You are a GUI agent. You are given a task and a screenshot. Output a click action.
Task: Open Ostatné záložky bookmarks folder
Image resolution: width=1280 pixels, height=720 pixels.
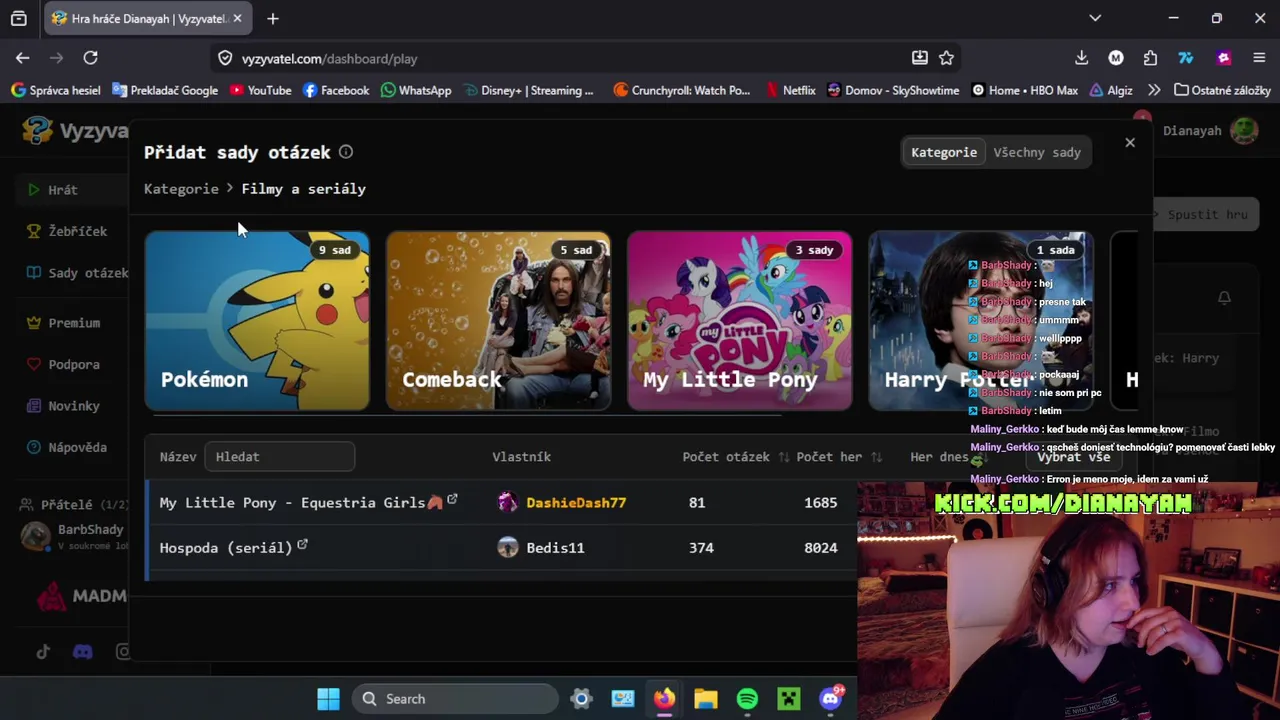tap(1222, 90)
